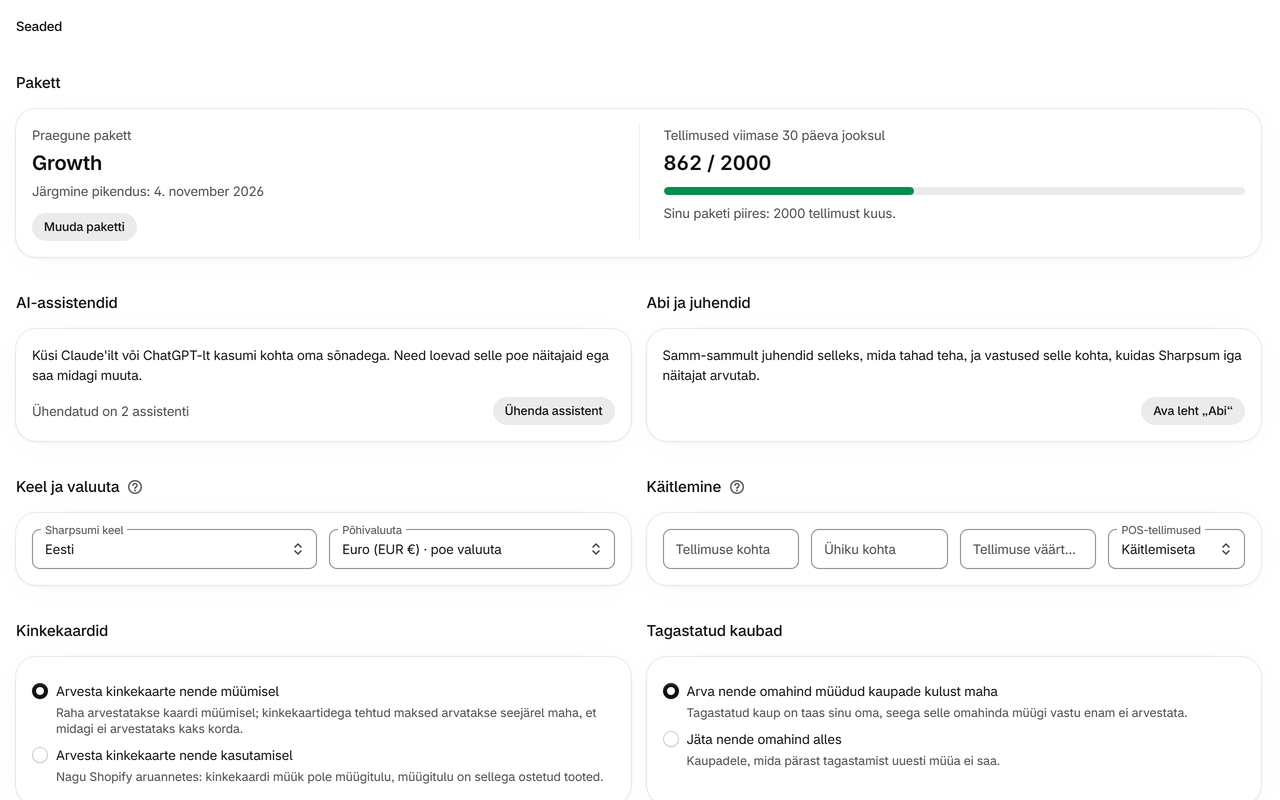Screen dimensions: 1280x800
Task: Focus the Ühiku kohta input field
Action: pyautogui.click(x=879, y=549)
